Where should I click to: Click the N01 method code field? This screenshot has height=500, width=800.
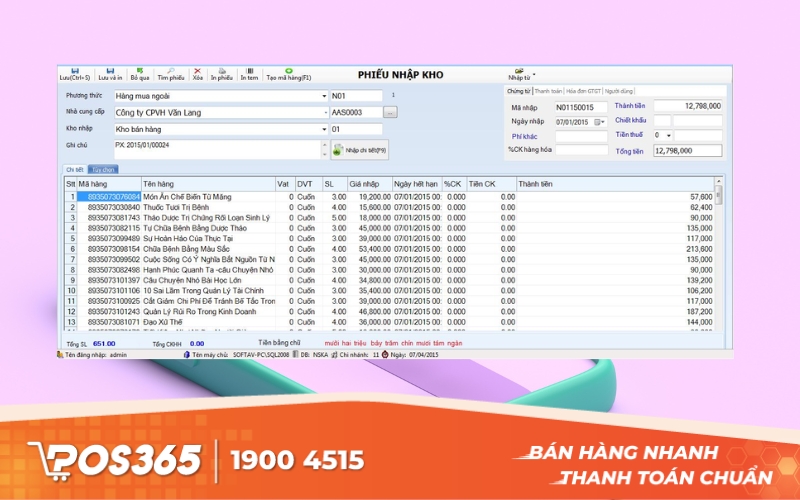[x=356, y=96]
